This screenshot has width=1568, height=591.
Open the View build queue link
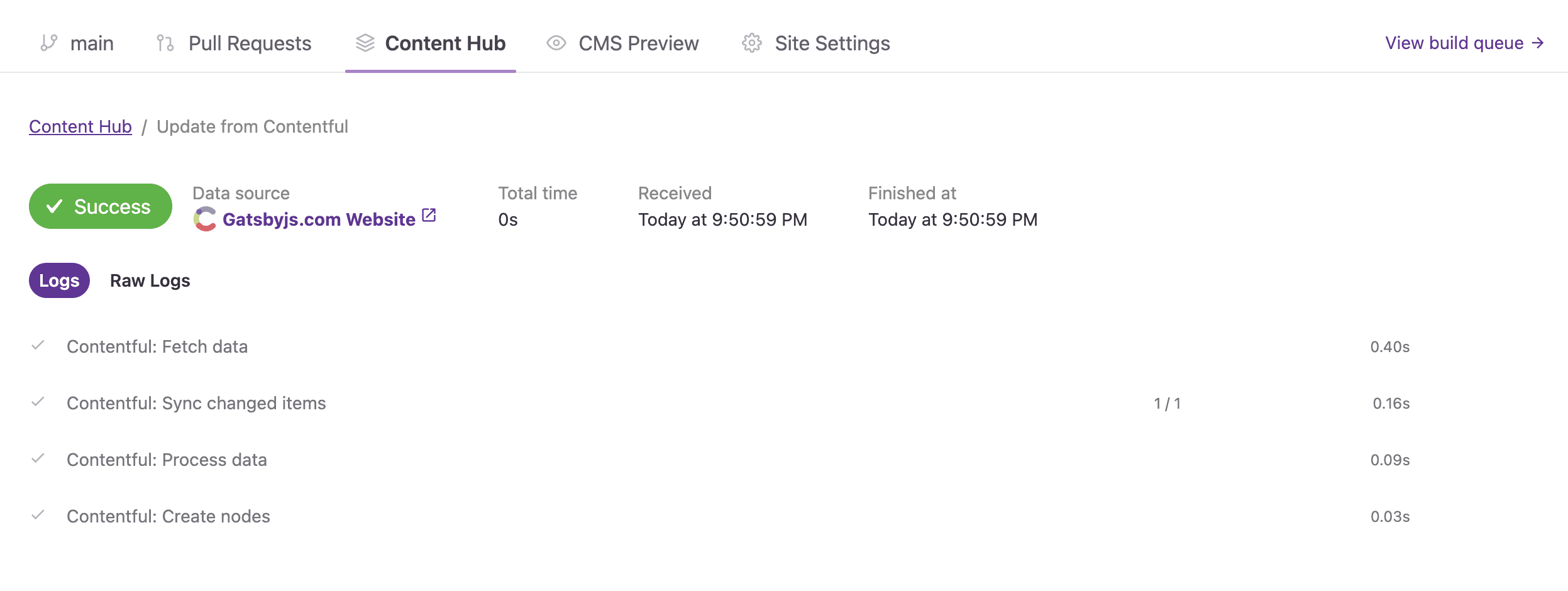pos(1454,43)
